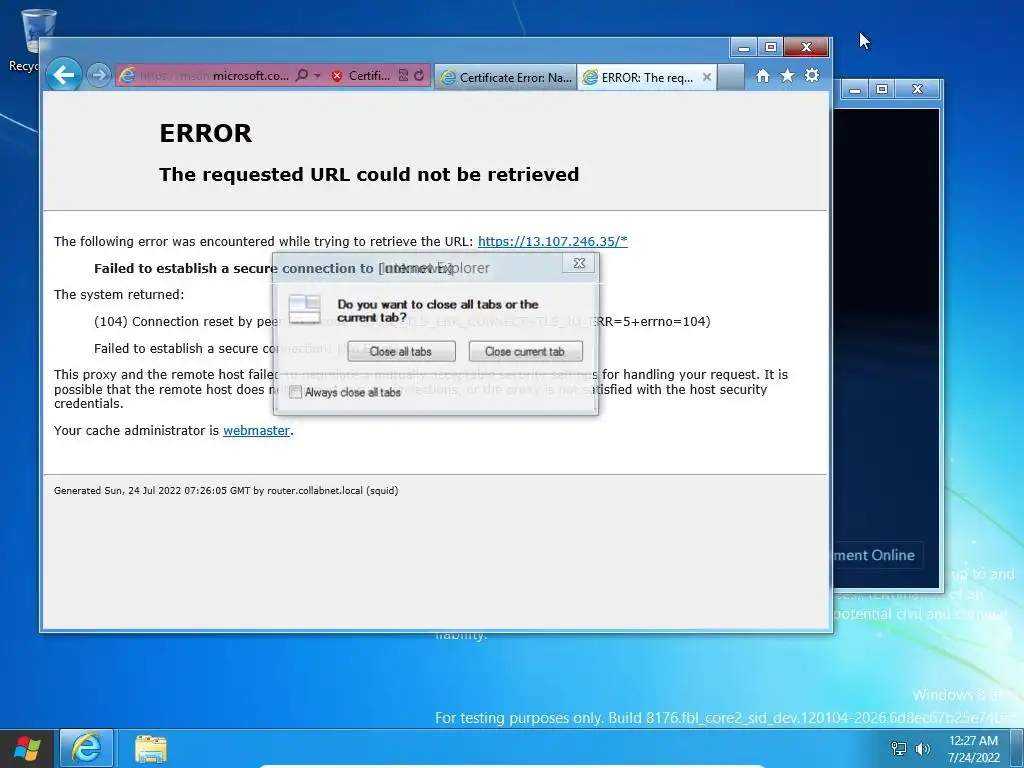Click the show desktop strip beside clock
This screenshot has height=768, width=1024.
click(x=1016, y=749)
